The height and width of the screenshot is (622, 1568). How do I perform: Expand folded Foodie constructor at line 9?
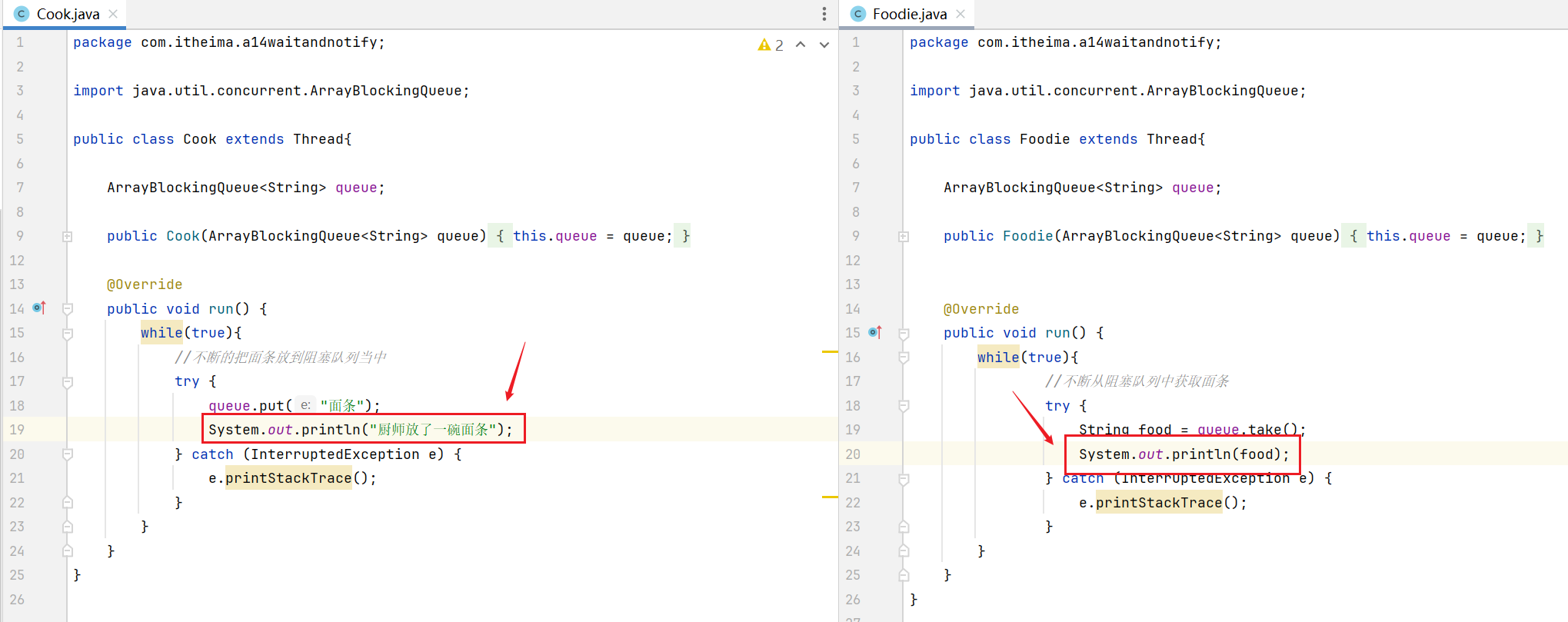pos(904,237)
